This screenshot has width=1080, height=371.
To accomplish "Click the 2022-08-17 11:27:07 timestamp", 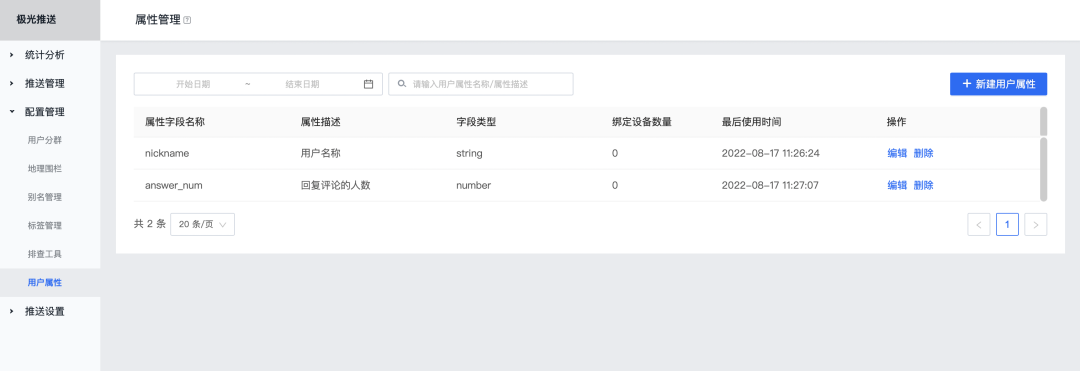I will click(770, 185).
